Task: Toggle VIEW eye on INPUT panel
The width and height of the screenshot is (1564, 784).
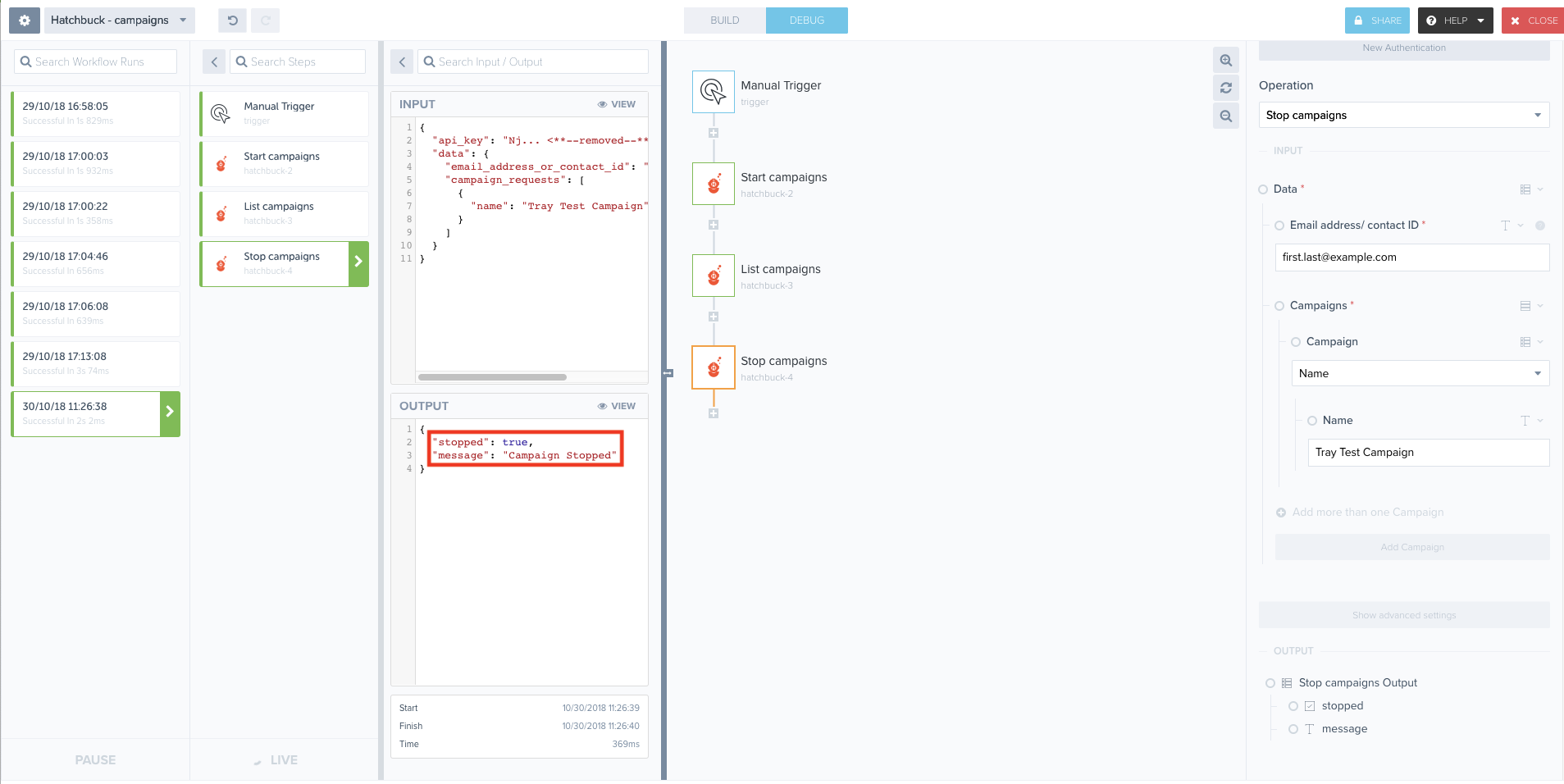Action: pos(617,104)
